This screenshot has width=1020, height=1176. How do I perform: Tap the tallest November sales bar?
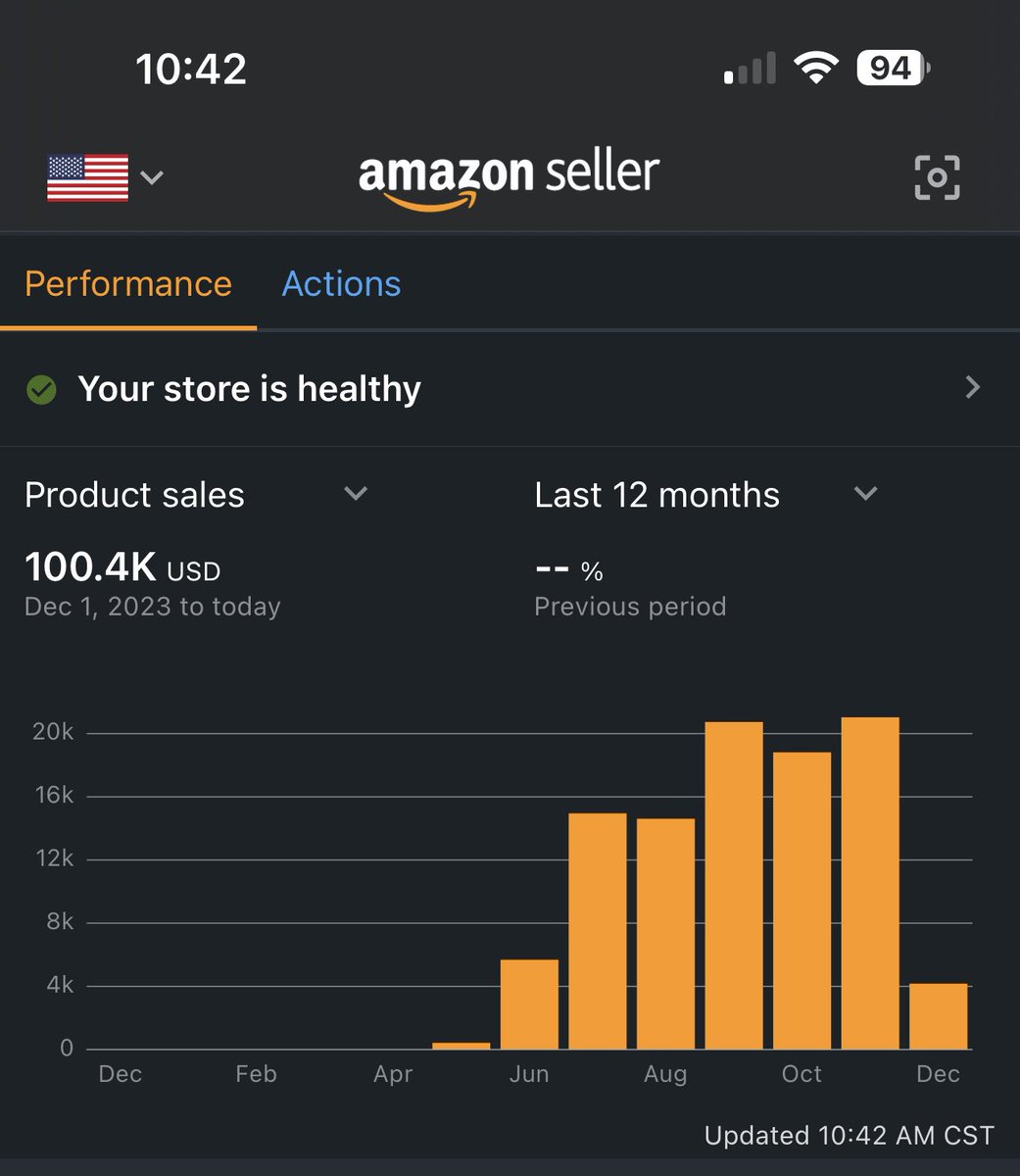click(x=870, y=882)
